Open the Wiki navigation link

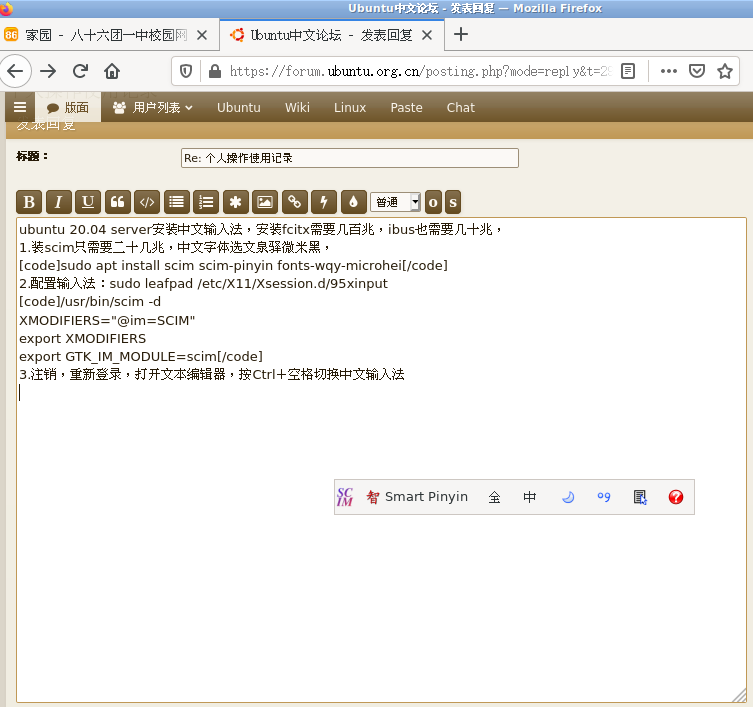tap(297, 108)
